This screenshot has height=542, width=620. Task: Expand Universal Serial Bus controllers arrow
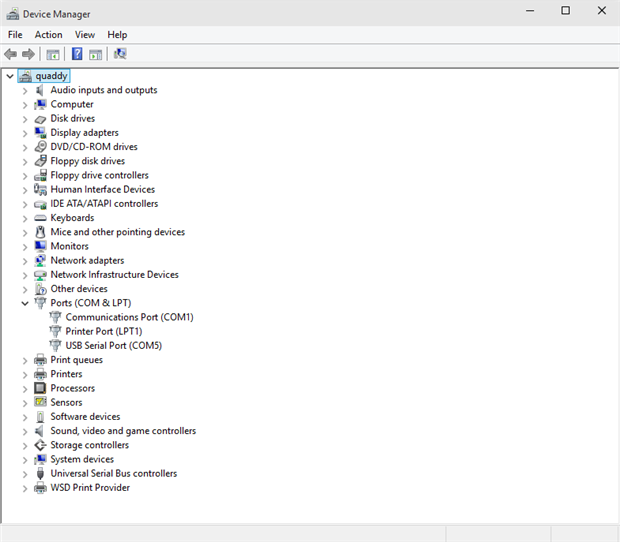point(25,474)
